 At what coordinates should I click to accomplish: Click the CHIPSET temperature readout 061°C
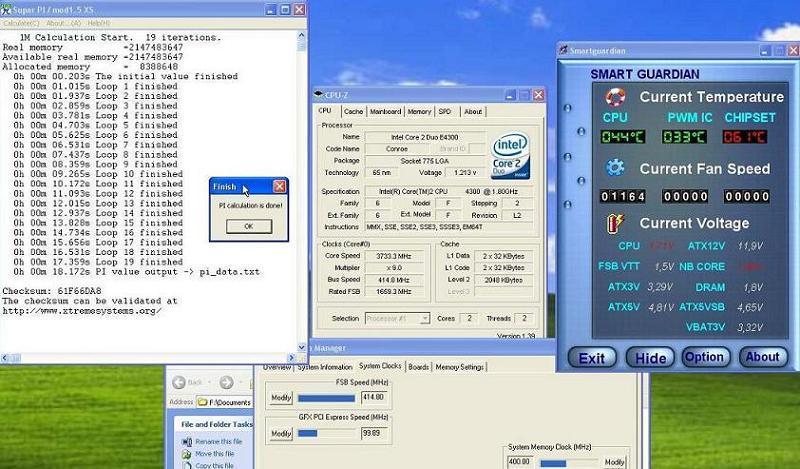[x=745, y=137]
